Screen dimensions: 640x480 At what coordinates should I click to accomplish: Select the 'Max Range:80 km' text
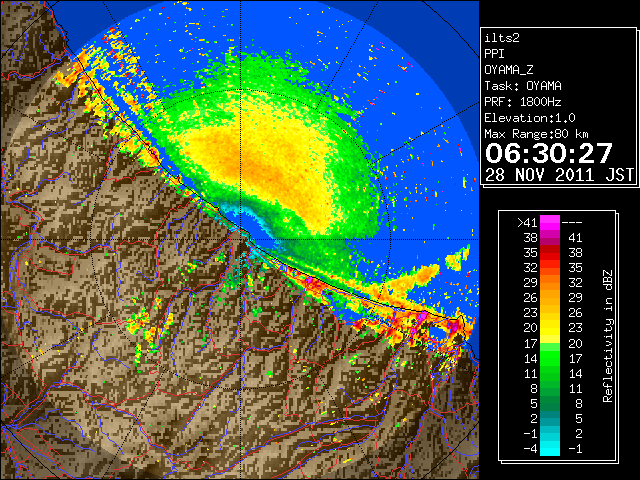coord(536,134)
